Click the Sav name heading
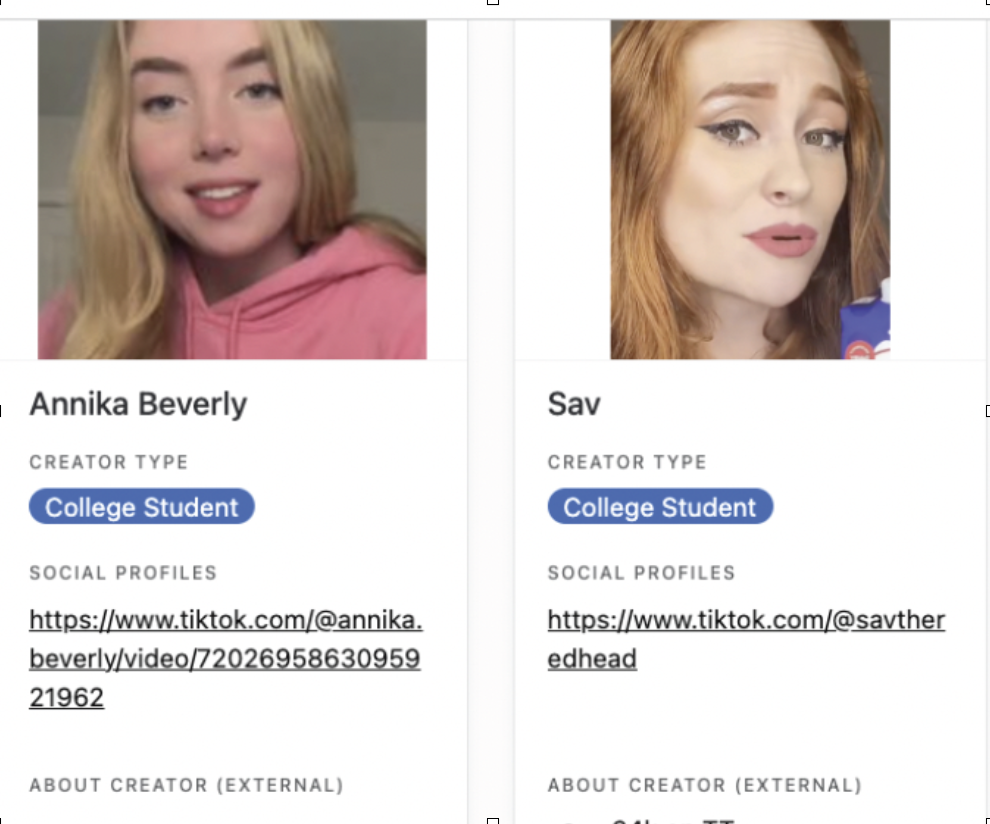Screen dimensions: 990x824 pyautogui.click(x=574, y=404)
